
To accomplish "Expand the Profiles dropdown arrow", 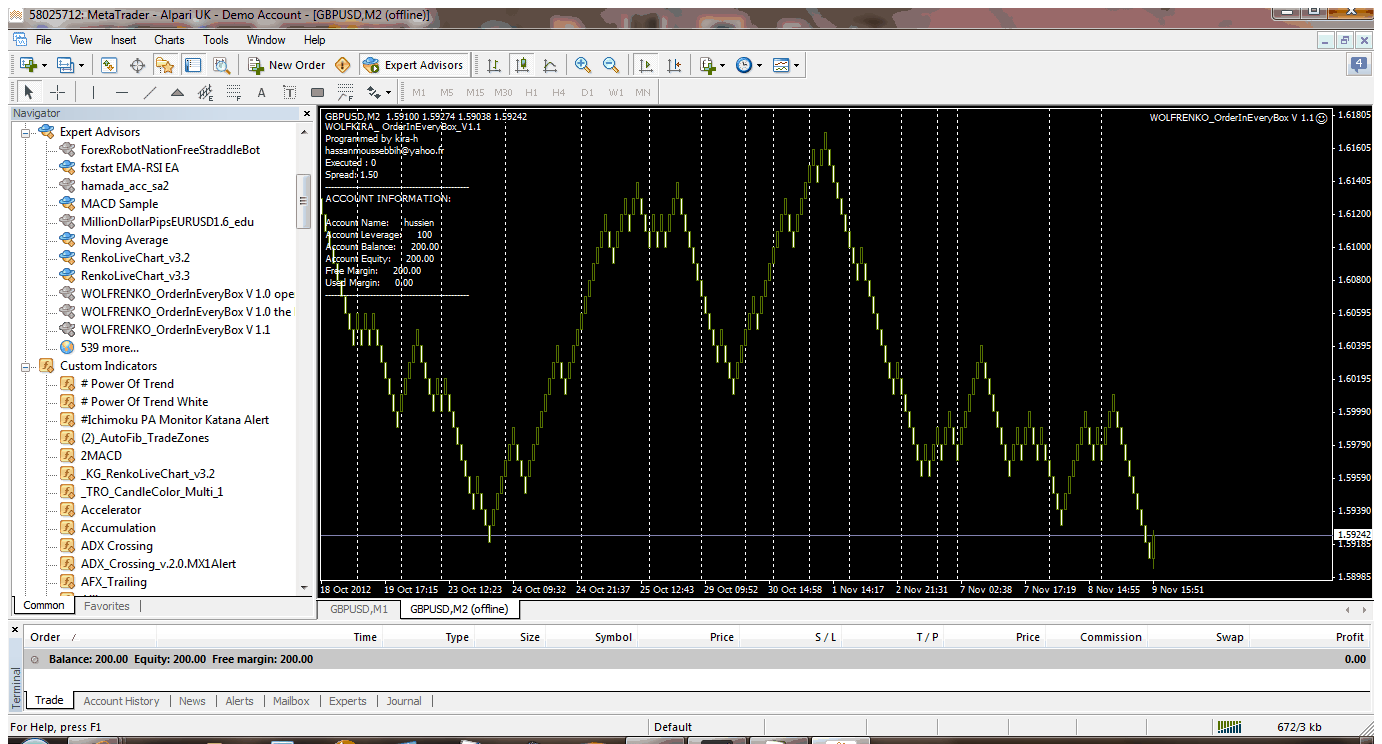I will (82, 65).
